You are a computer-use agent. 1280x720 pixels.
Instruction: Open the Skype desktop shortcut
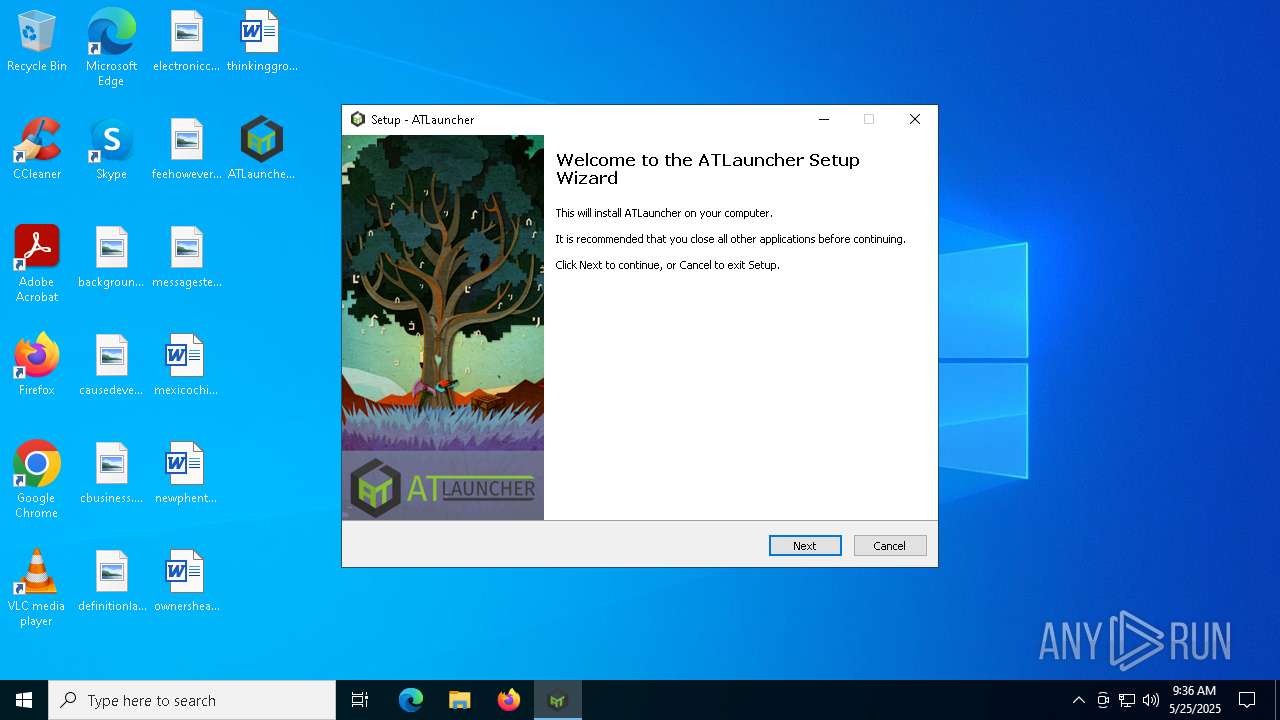(x=111, y=150)
